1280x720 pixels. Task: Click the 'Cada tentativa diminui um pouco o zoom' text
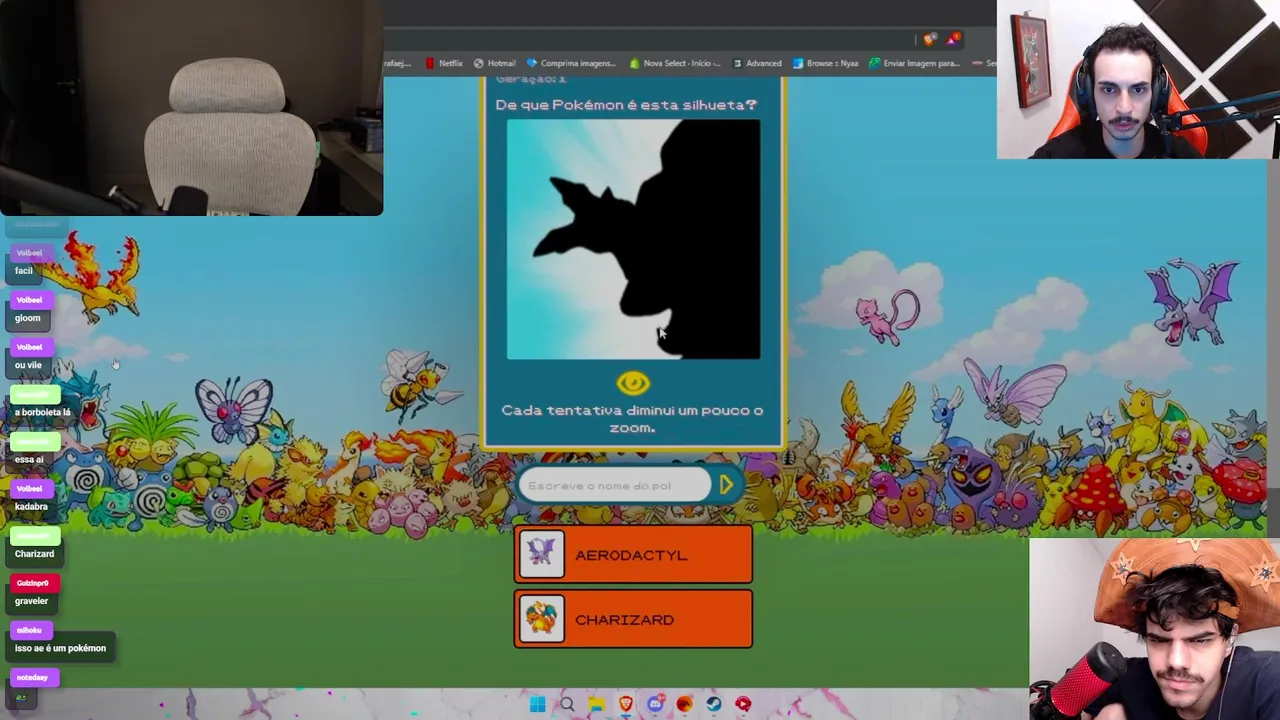(632, 419)
